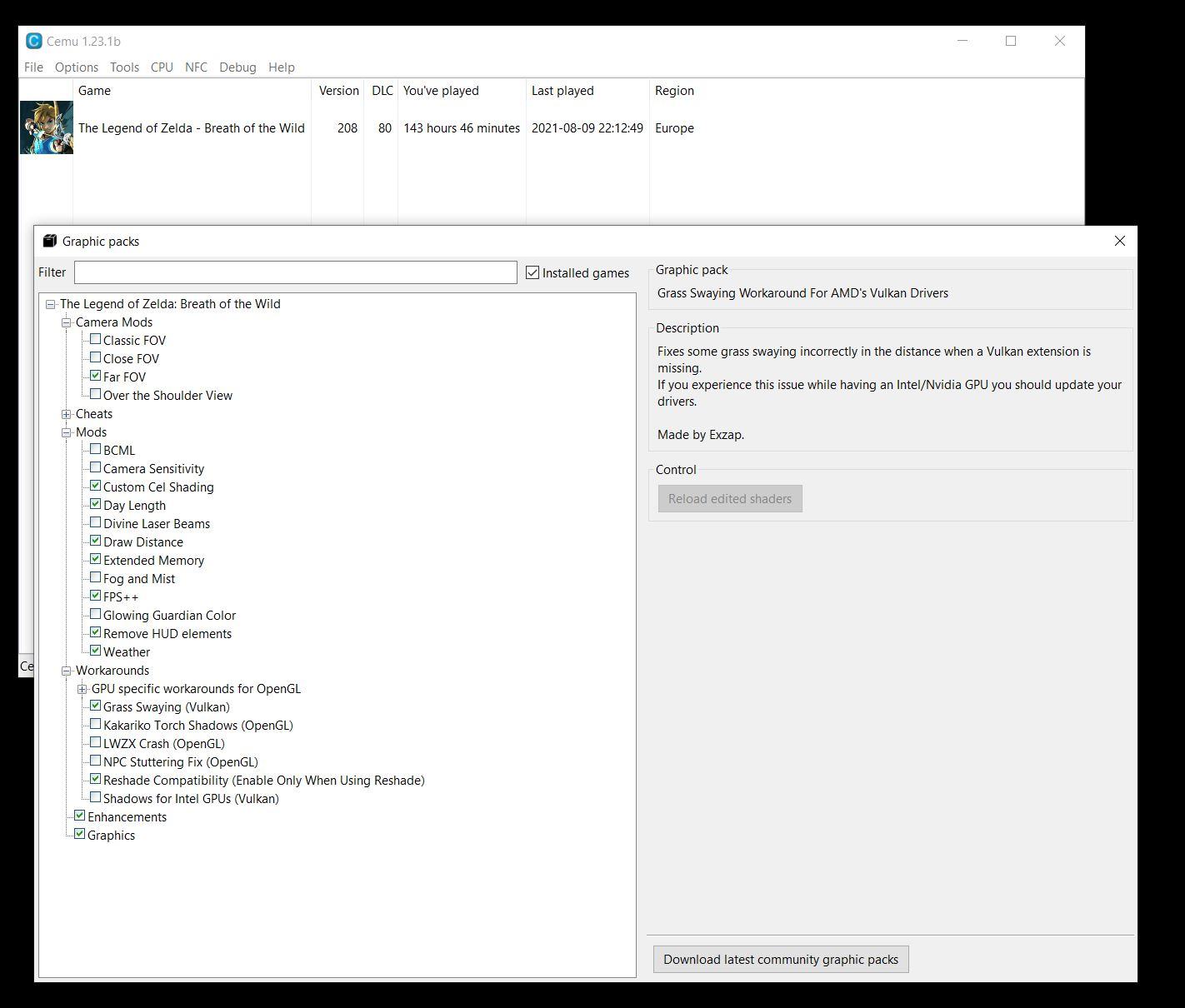This screenshot has width=1185, height=1008.
Task: Enable Shadows for Intel GPUs (Vulkan) checkbox
Action: [x=95, y=797]
